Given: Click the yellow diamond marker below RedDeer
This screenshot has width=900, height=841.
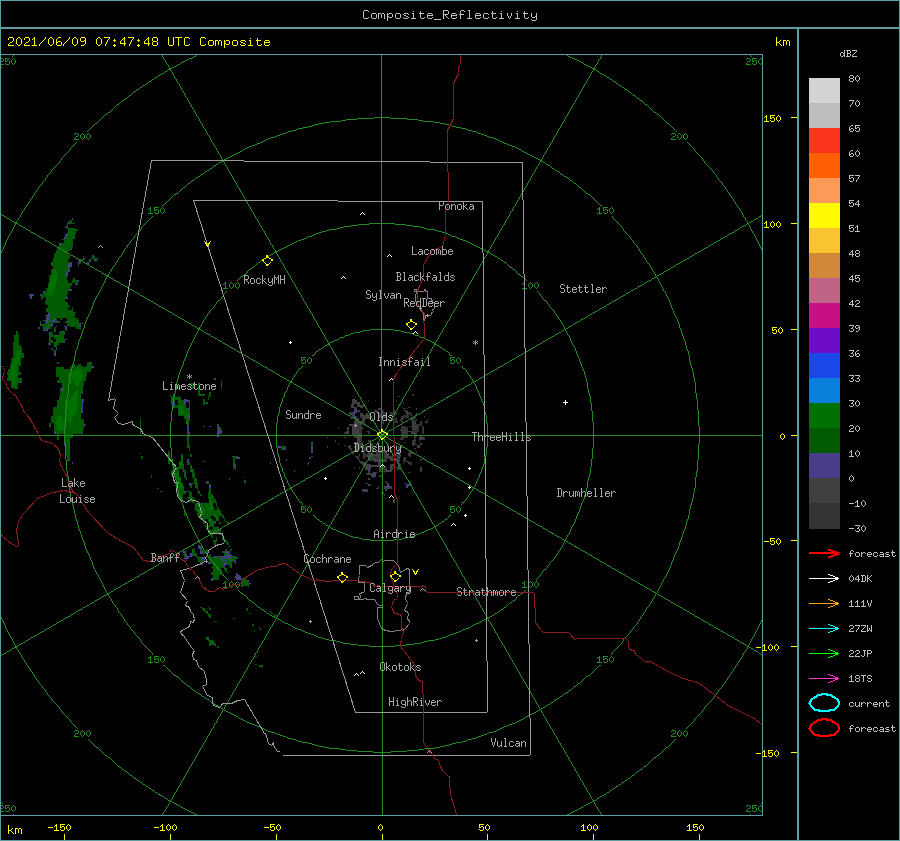Looking at the screenshot, I should coord(411,325).
